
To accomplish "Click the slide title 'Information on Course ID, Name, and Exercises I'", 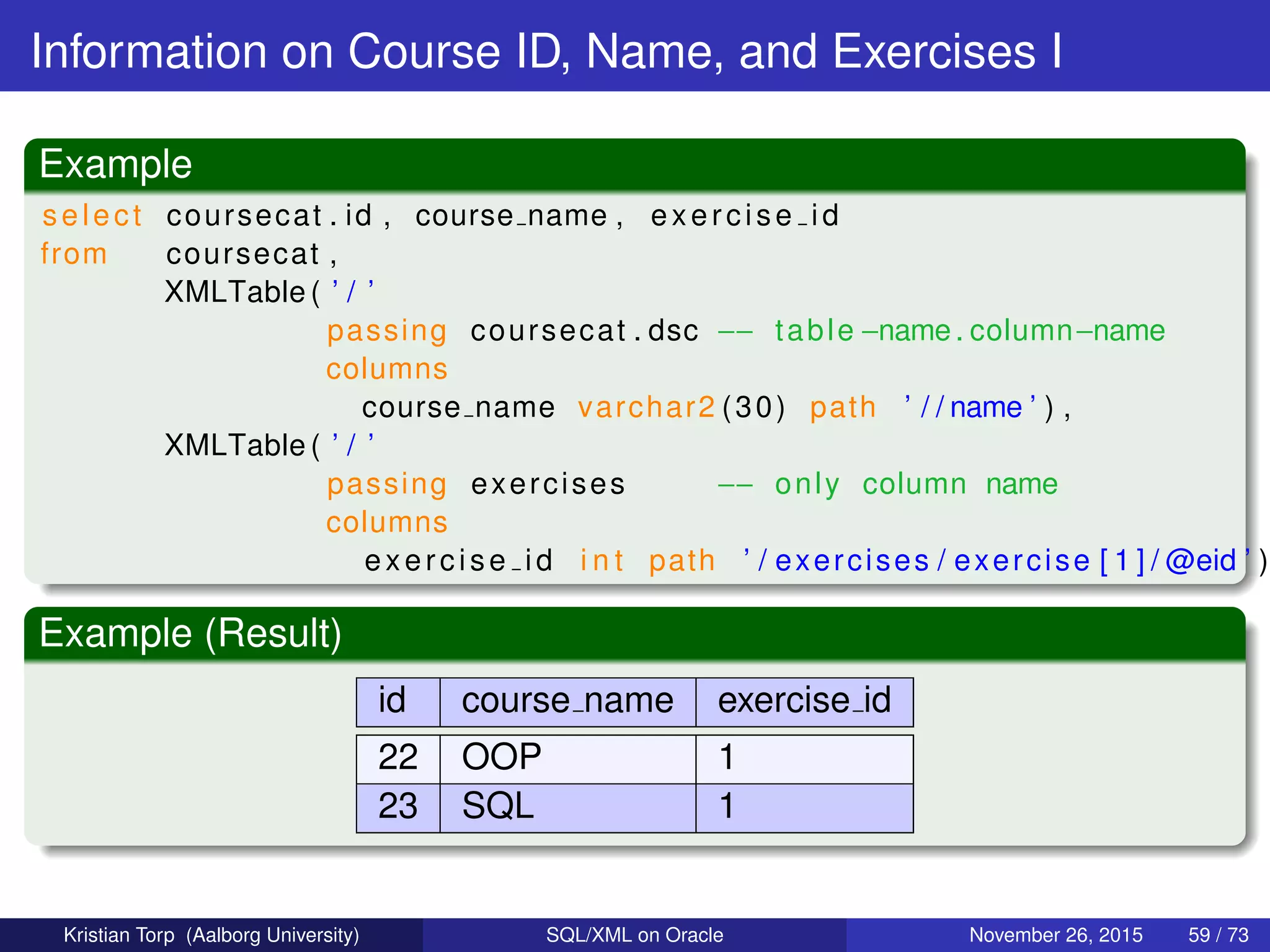I will 546,51.
